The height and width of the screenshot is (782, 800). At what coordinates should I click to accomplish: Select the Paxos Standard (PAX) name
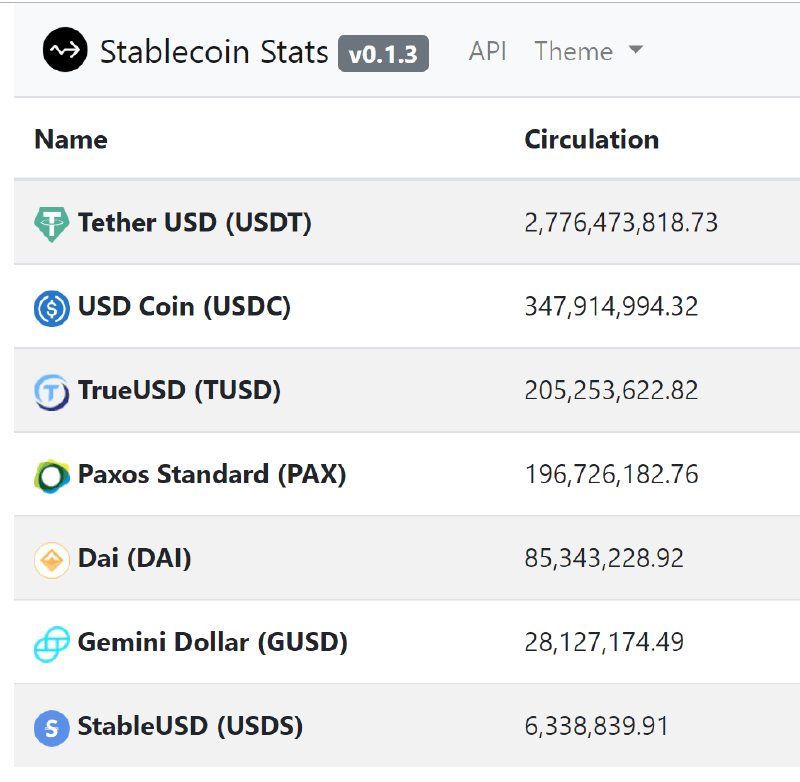[212, 474]
